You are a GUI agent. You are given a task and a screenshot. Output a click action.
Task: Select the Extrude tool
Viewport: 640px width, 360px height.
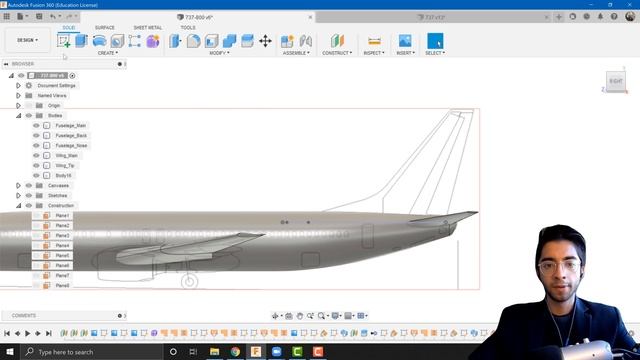(x=82, y=41)
